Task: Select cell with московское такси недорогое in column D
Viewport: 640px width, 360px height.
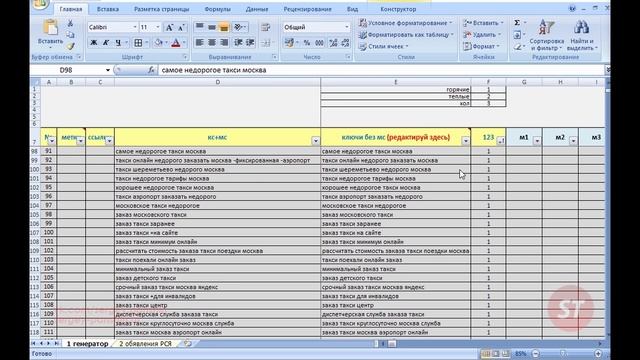Action: (217, 206)
